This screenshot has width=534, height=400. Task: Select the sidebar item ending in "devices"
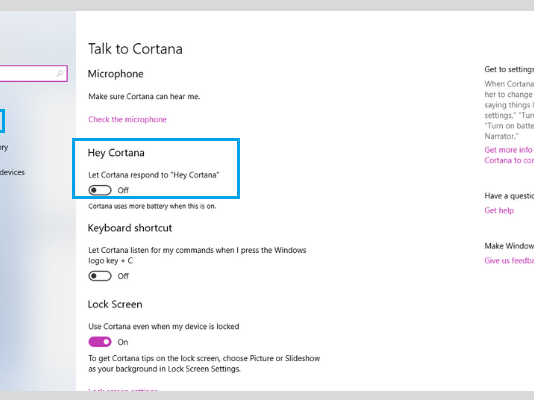12,172
